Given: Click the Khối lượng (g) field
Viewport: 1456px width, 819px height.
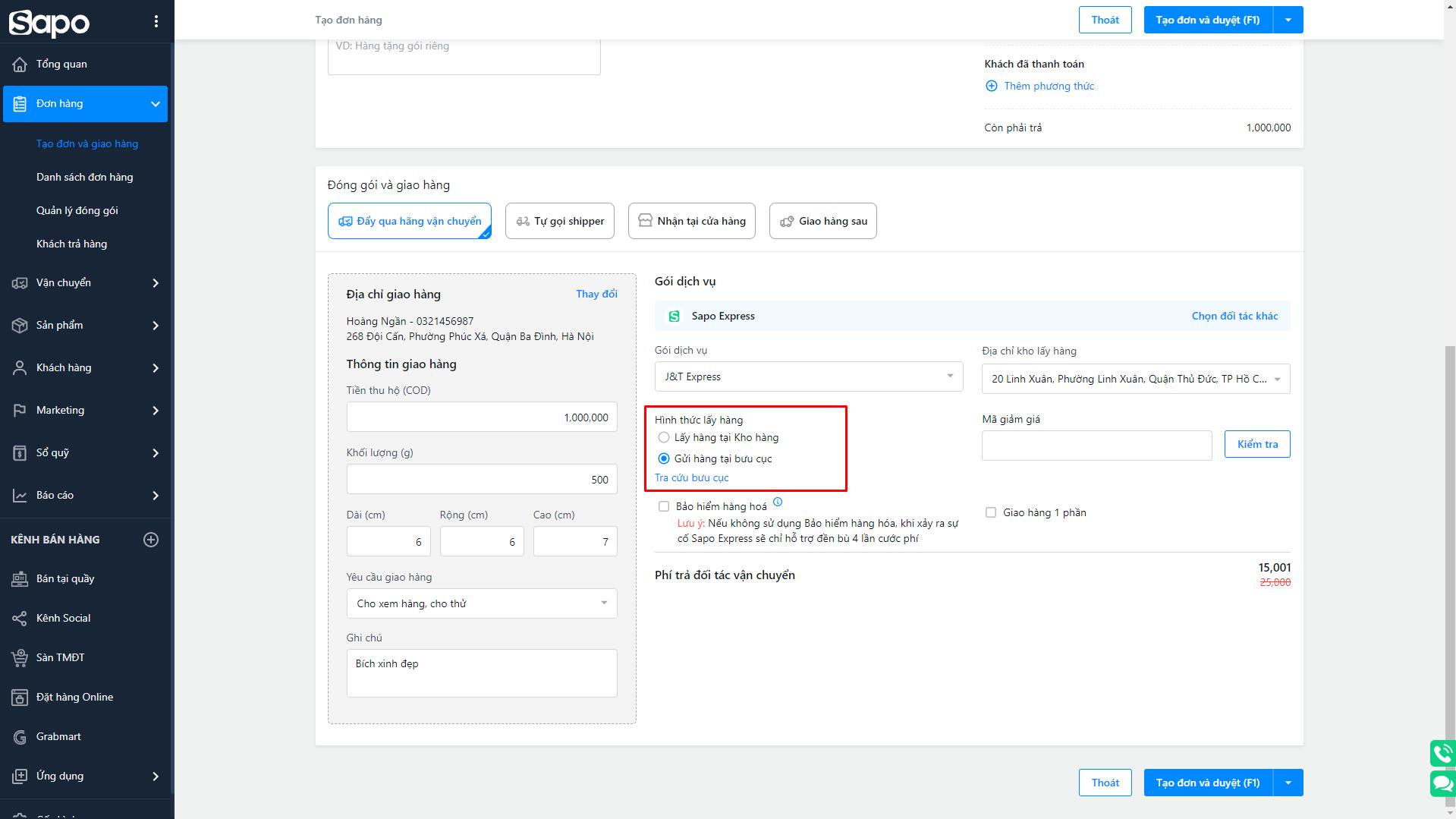Looking at the screenshot, I should [x=482, y=479].
